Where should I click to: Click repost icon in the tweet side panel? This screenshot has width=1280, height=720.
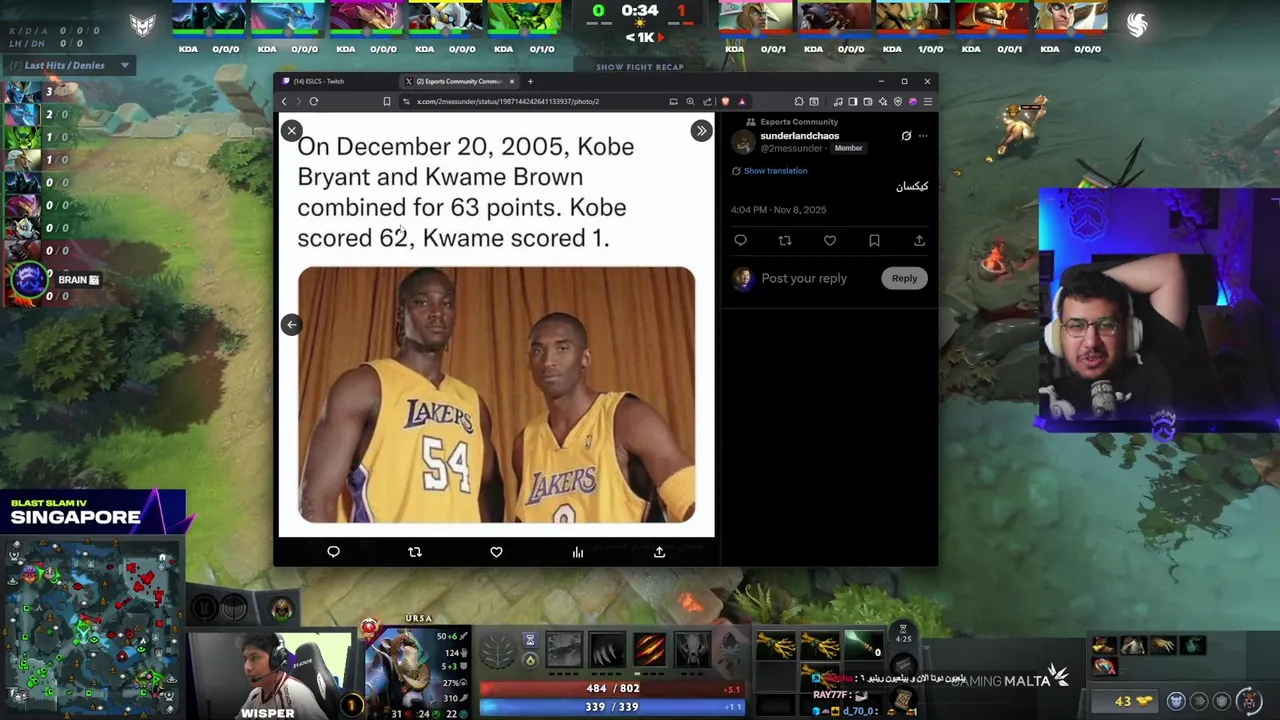[x=785, y=241]
